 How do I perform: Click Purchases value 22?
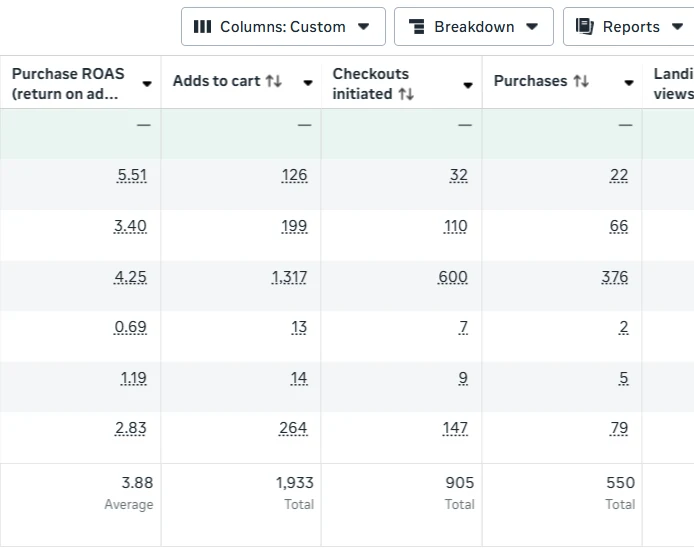[x=619, y=175]
